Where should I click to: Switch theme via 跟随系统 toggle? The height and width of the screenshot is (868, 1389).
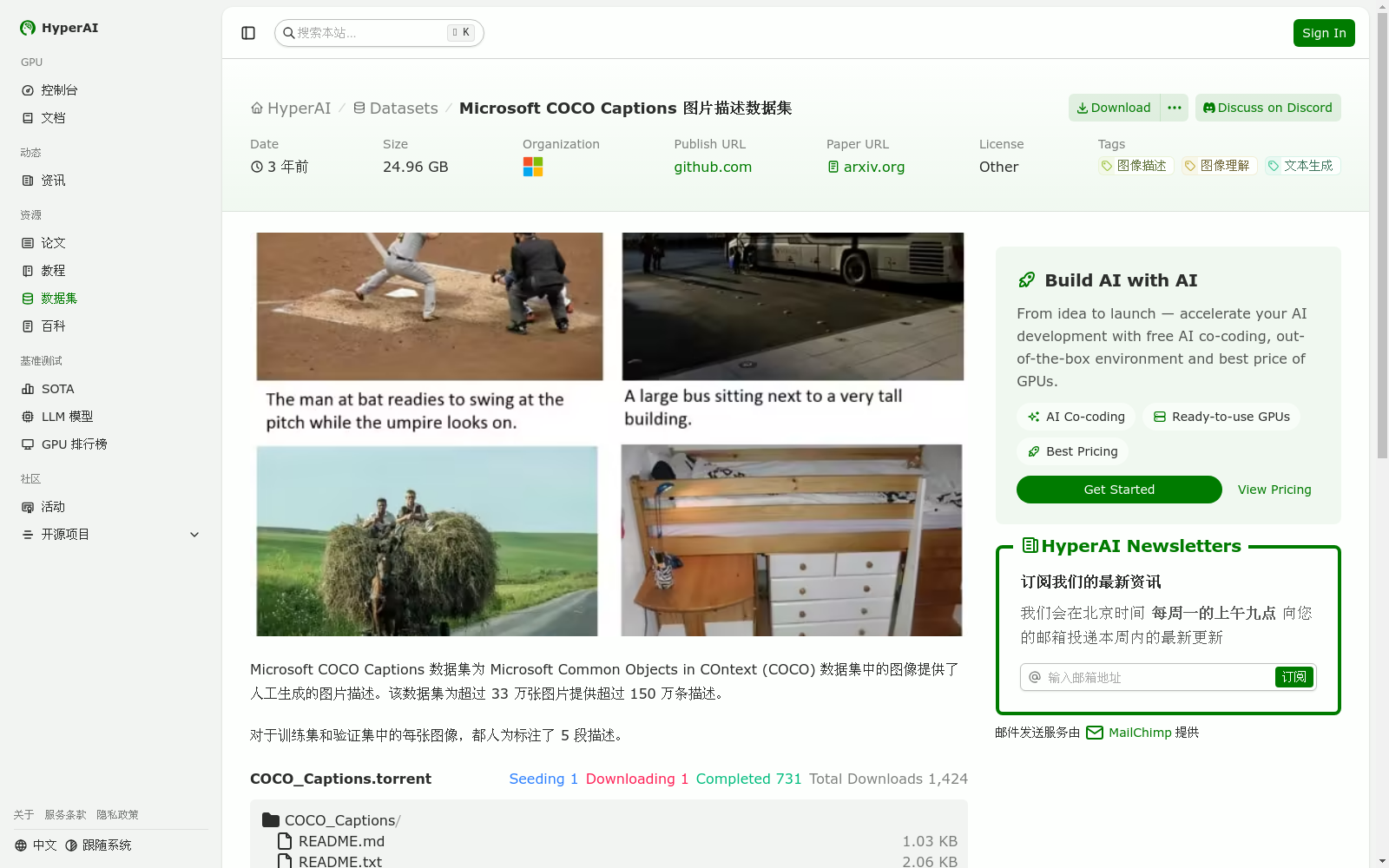(x=98, y=845)
